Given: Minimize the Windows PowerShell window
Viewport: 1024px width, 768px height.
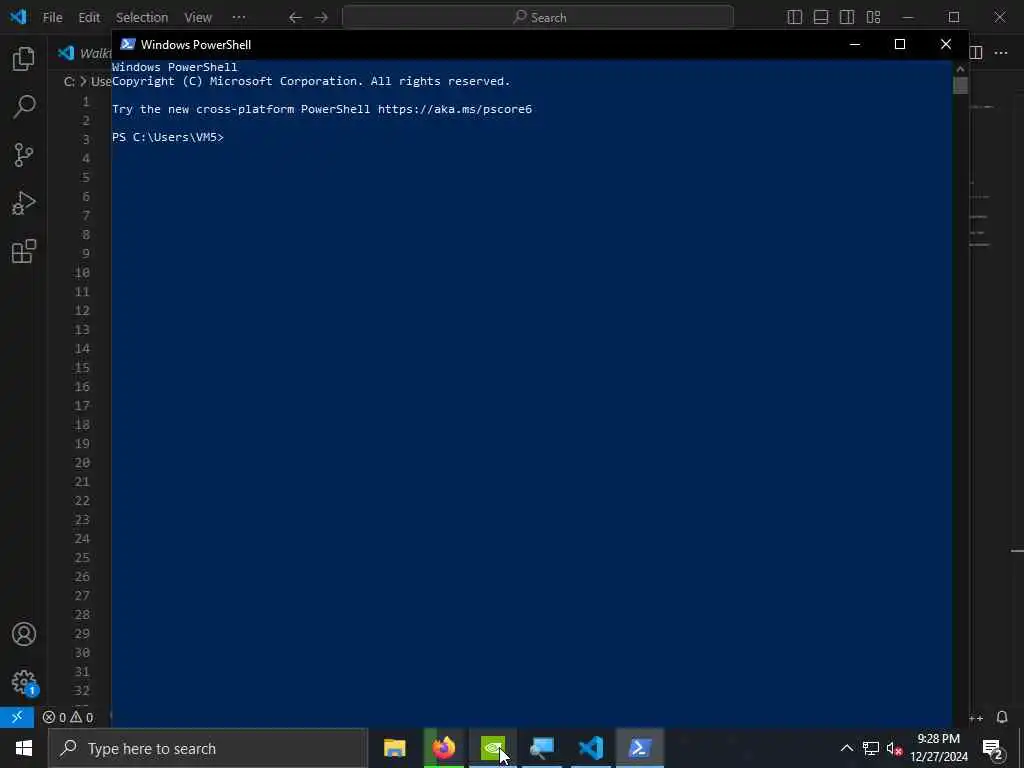Looking at the screenshot, I should 855,44.
